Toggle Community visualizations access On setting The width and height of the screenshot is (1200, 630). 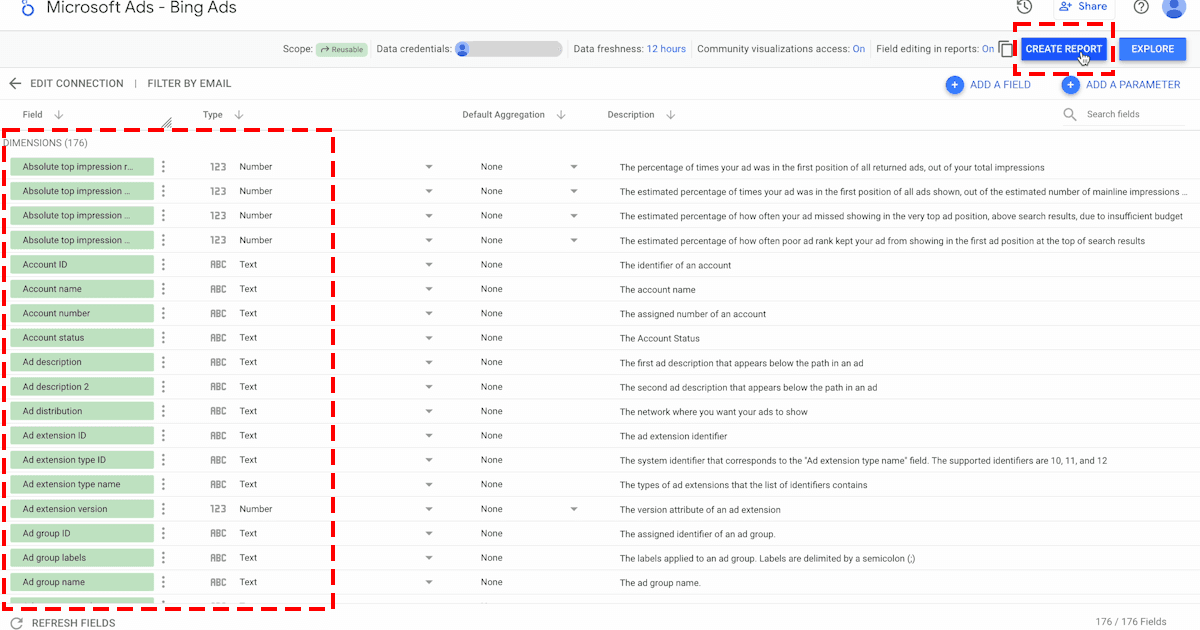coord(858,49)
